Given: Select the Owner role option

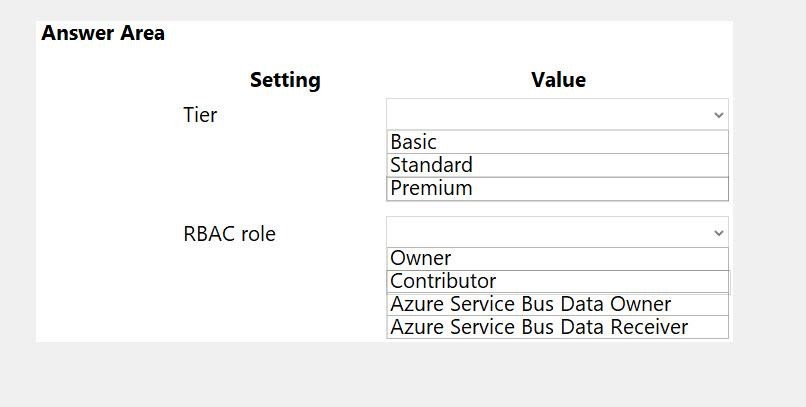Looking at the screenshot, I should pyautogui.click(x=557, y=258).
